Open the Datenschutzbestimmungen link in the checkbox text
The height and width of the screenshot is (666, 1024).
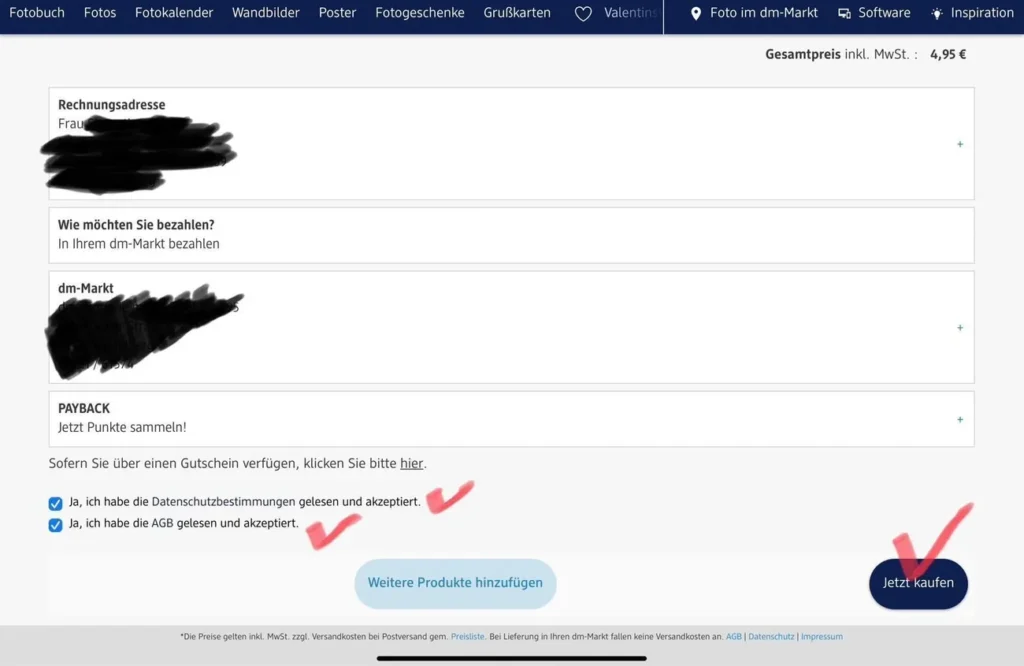[223, 502]
